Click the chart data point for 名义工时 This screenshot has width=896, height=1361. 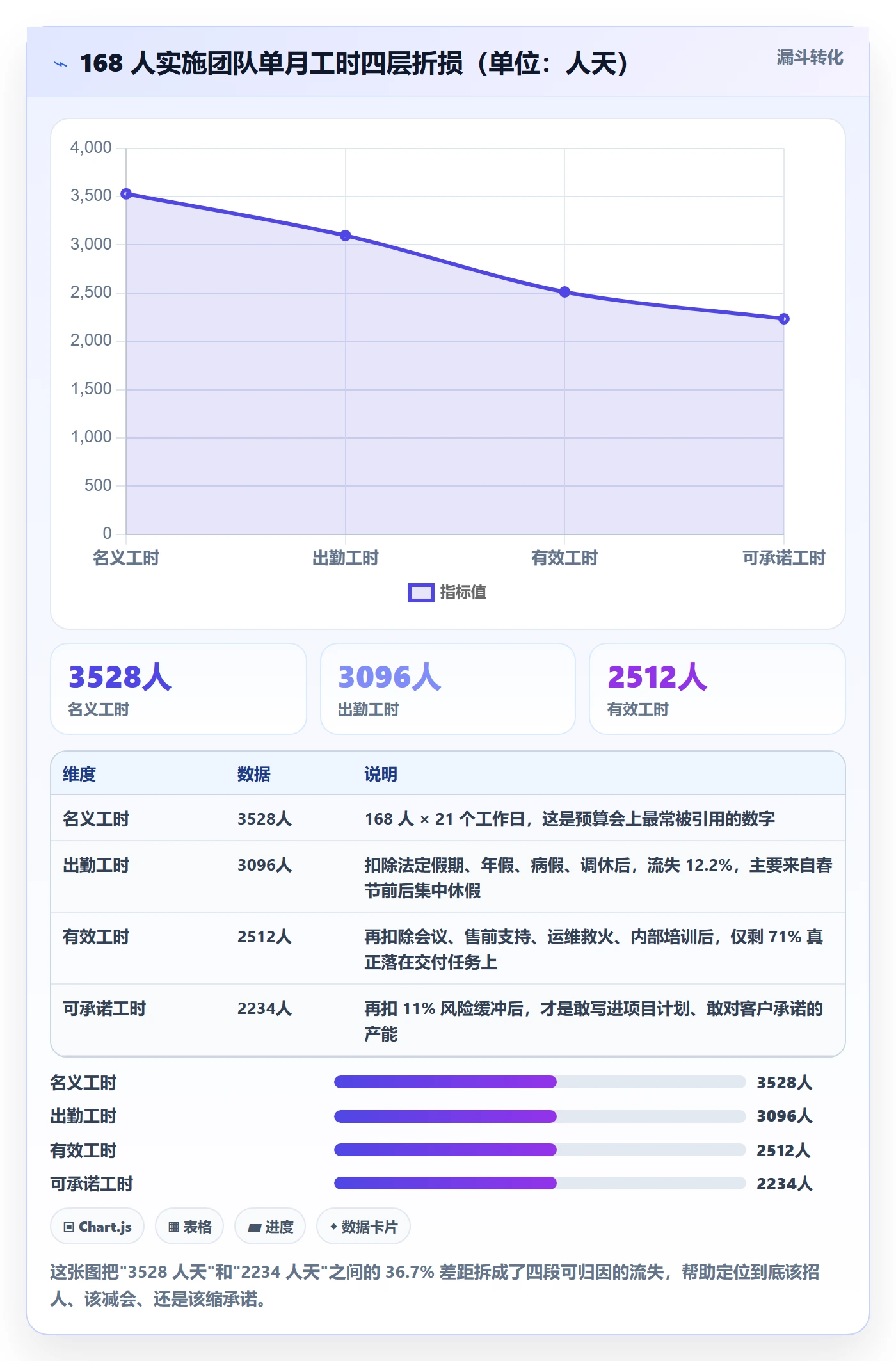pos(126,194)
